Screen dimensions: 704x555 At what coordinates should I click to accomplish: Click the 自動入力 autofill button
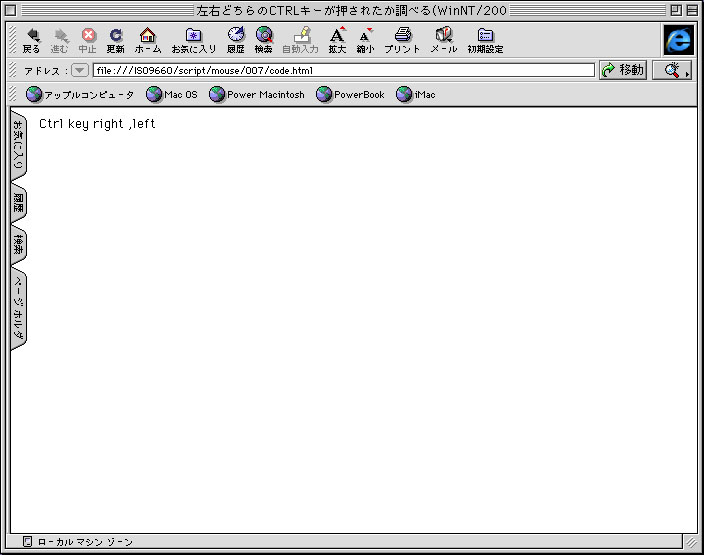300,40
